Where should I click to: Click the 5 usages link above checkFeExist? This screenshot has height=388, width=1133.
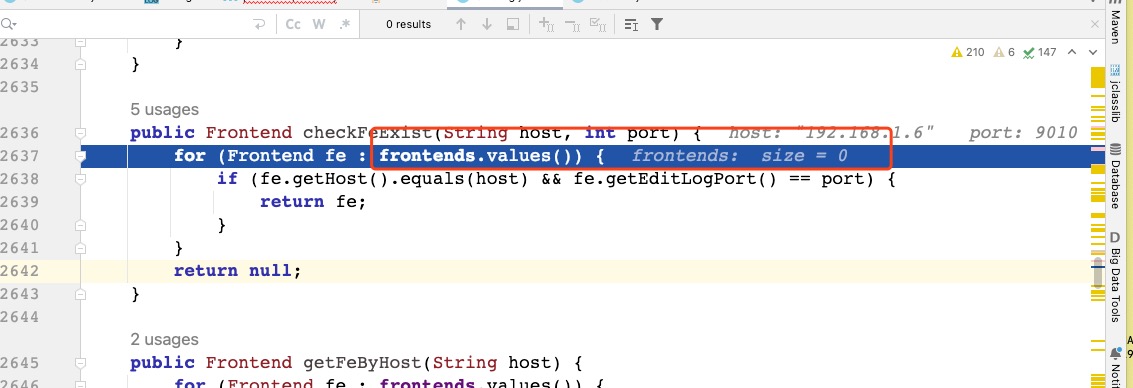pos(164,110)
